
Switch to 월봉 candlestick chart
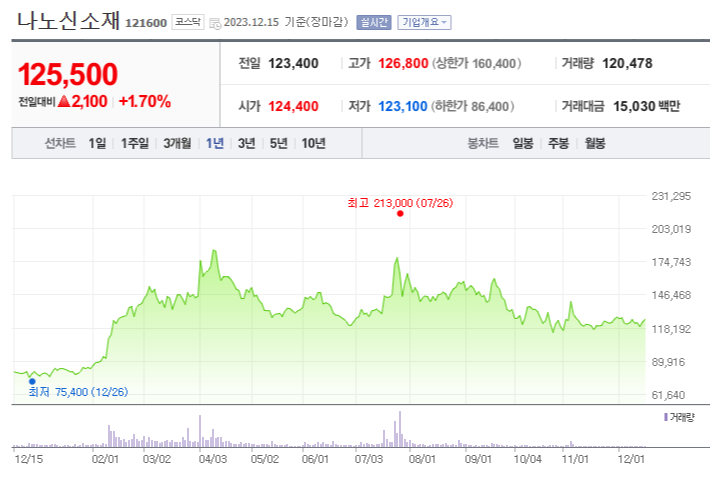pos(595,144)
